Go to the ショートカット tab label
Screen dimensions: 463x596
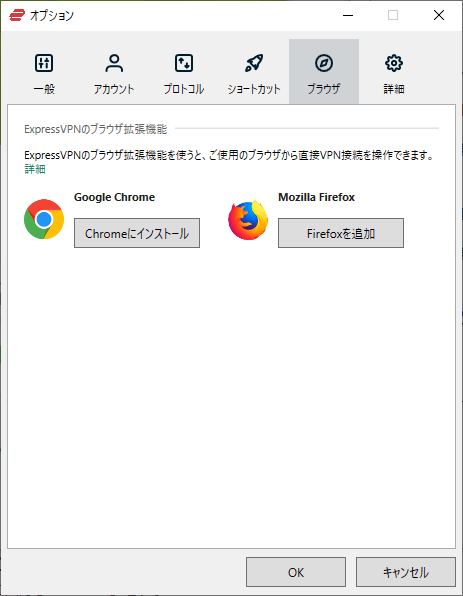coord(254,89)
